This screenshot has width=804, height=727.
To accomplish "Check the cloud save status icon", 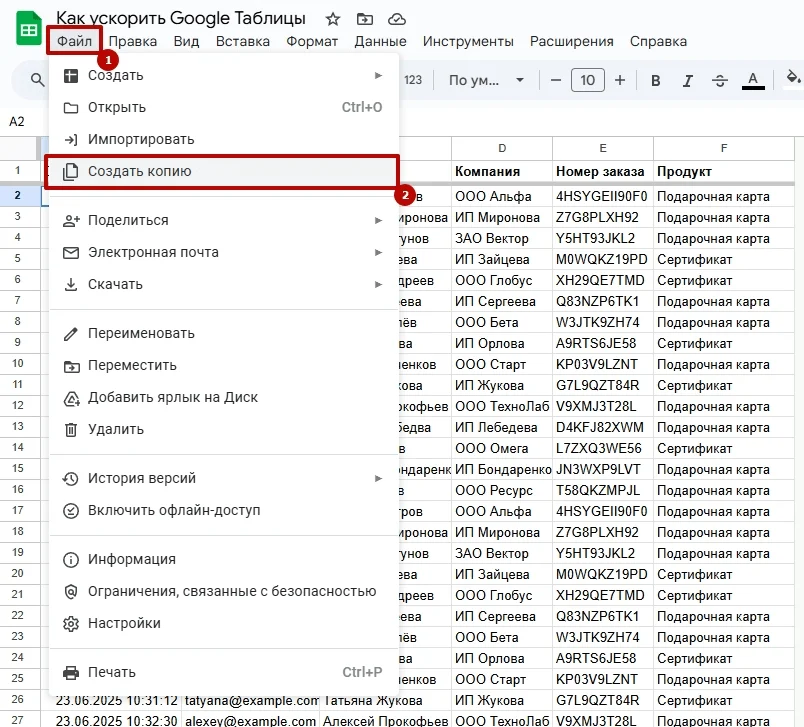I will [x=397, y=19].
